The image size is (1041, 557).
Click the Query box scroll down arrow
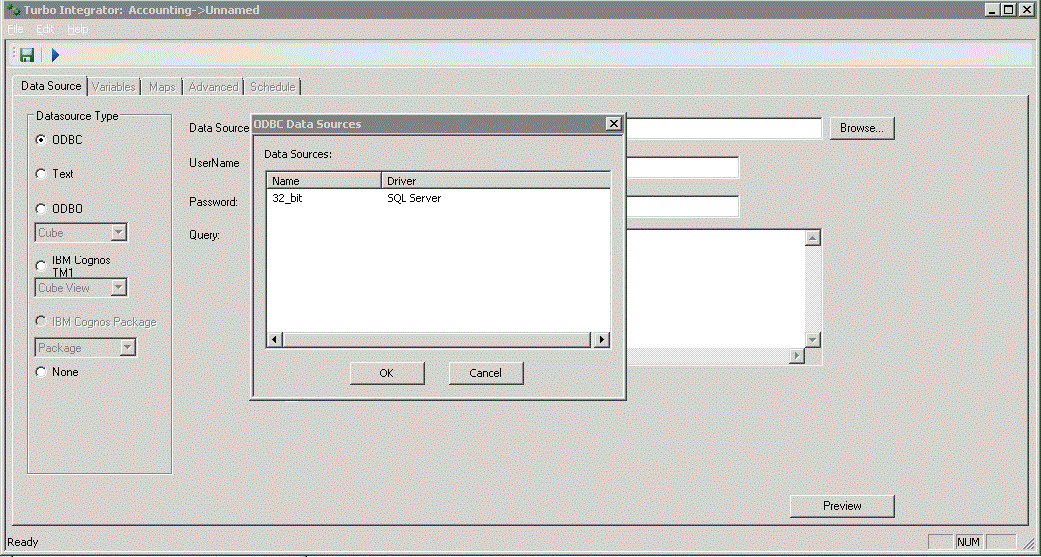tap(813, 340)
